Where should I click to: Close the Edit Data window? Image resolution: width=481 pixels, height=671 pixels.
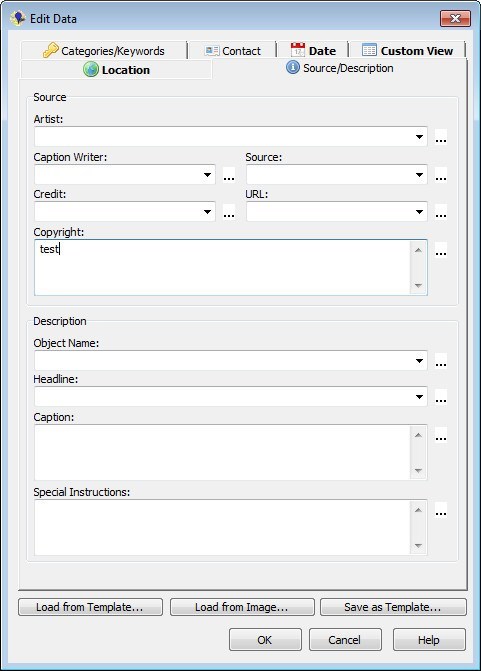(x=455, y=18)
